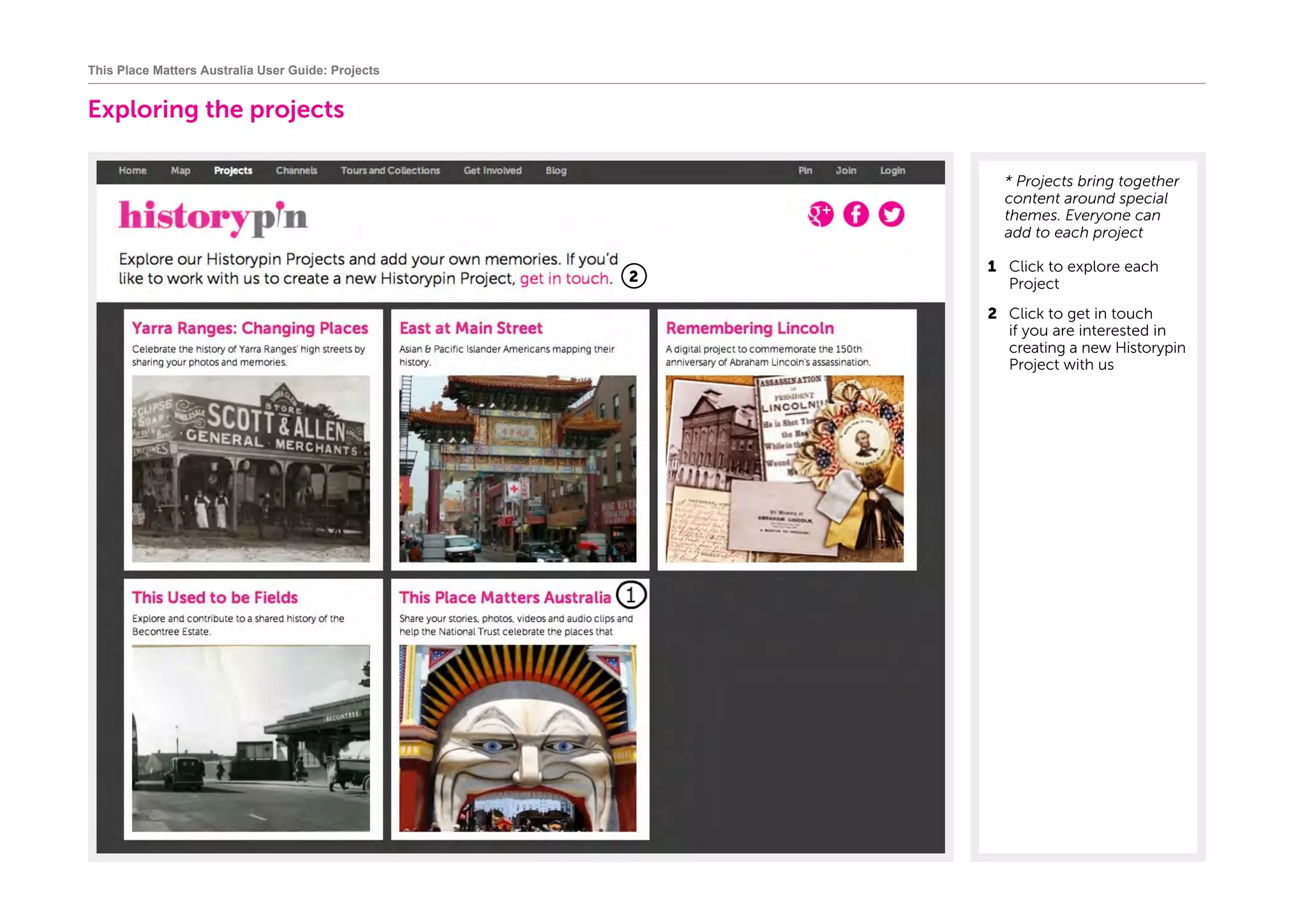Open the Get Involved menu item
The image size is (1307, 924).
(493, 171)
